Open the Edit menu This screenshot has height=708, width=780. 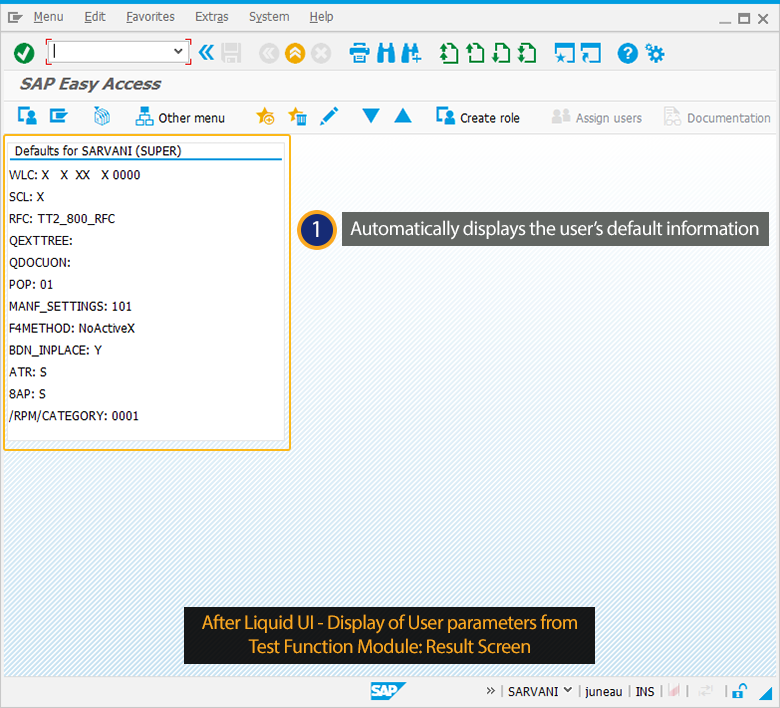[x=95, y=17]
